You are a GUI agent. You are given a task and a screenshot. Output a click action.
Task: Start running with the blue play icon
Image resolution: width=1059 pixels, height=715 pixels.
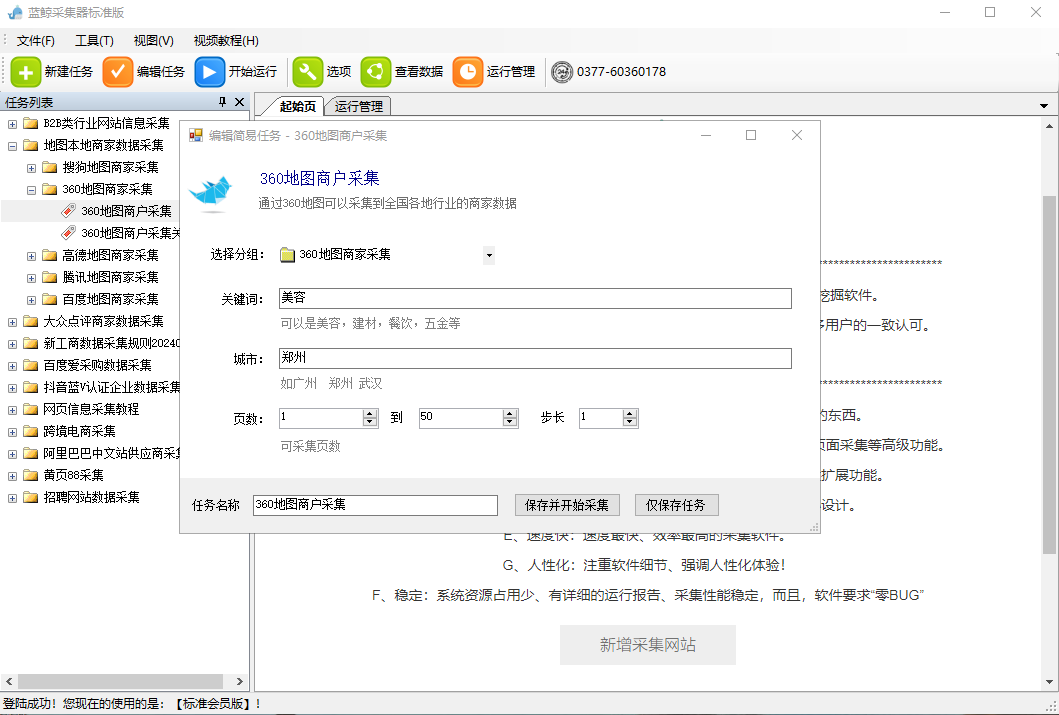coord(209,72)
